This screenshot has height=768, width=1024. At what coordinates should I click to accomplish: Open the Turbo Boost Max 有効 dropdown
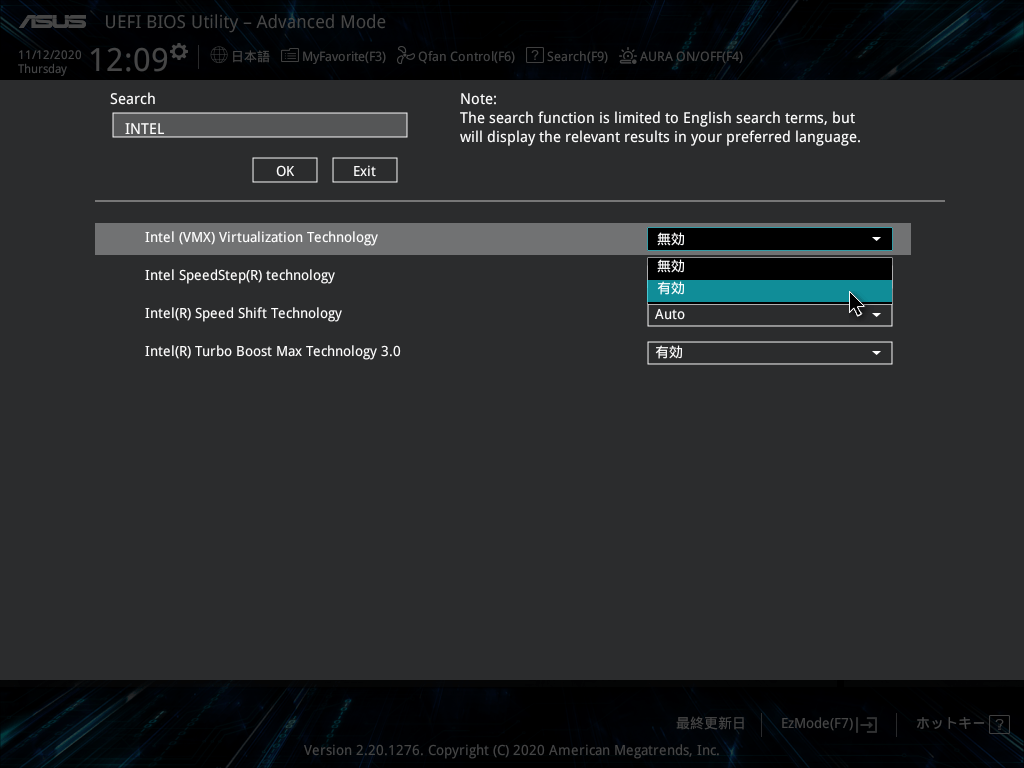769,353
